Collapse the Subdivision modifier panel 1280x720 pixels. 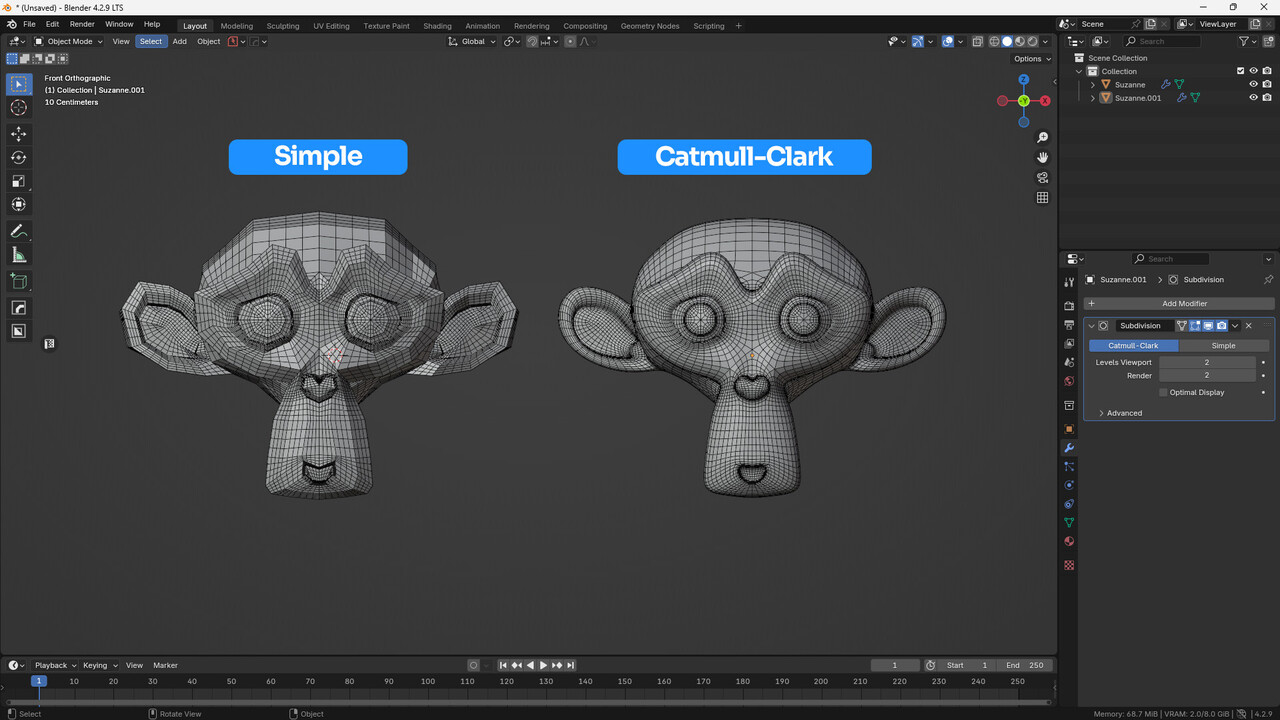point(1091,326)
